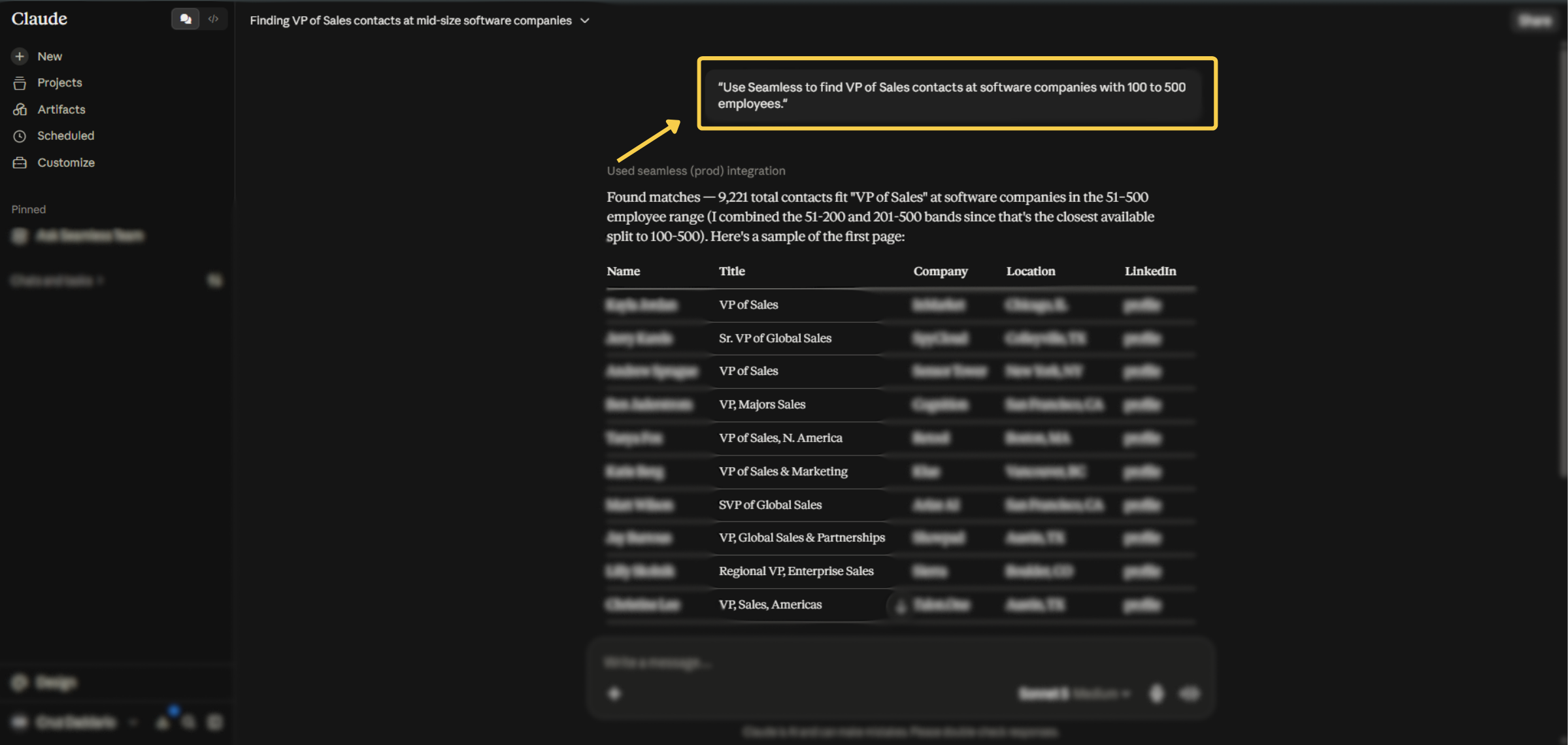Click the "Pinned" section label
Image resolution: width=1568 pixels, height=745 pixels.
[x=29, y=209]
